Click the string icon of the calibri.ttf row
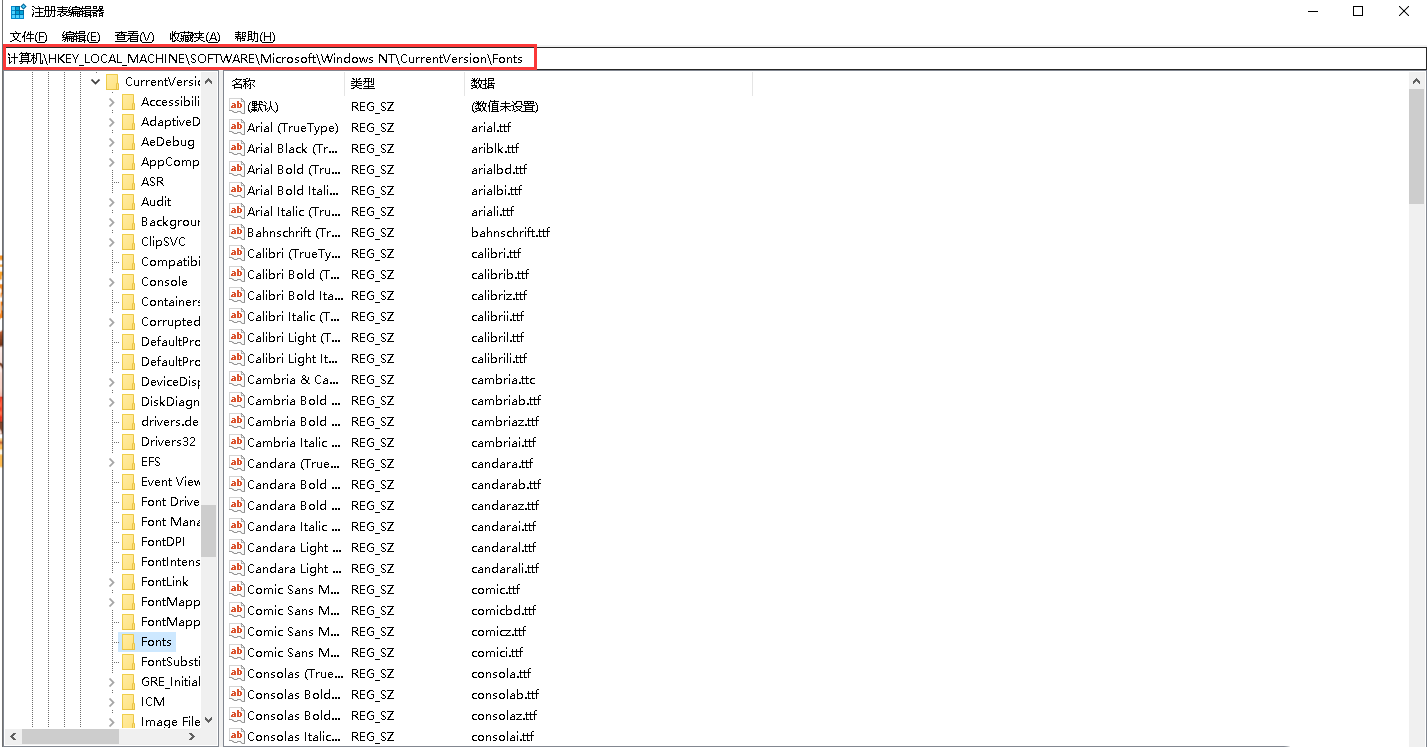The width and height of the screenshot is (1427, 747). click(x=237, y=253)
